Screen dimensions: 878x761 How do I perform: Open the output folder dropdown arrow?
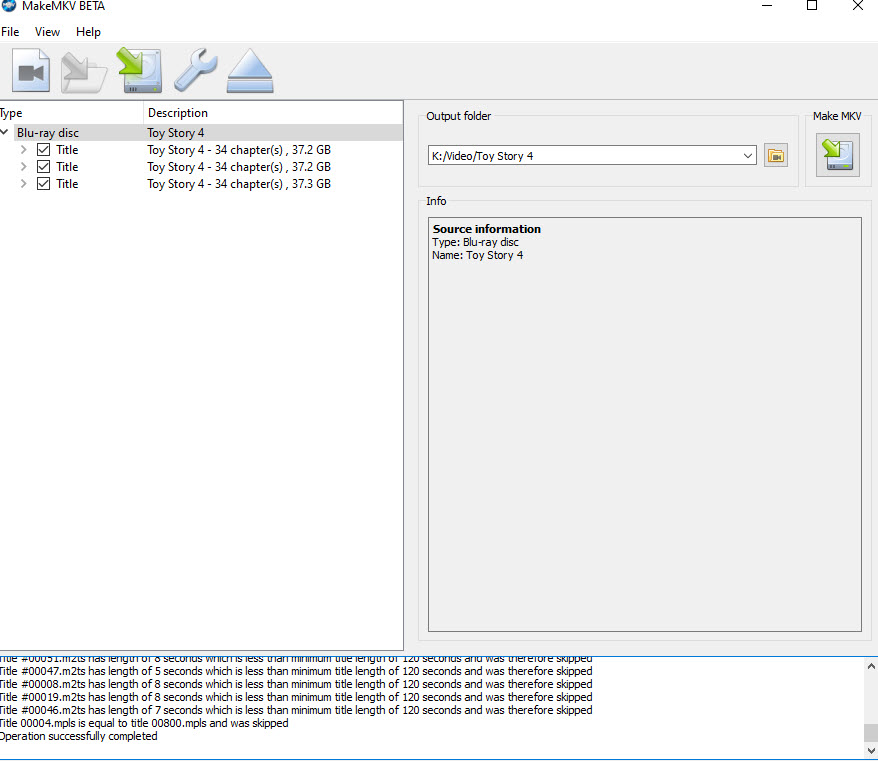pos(748,156)
